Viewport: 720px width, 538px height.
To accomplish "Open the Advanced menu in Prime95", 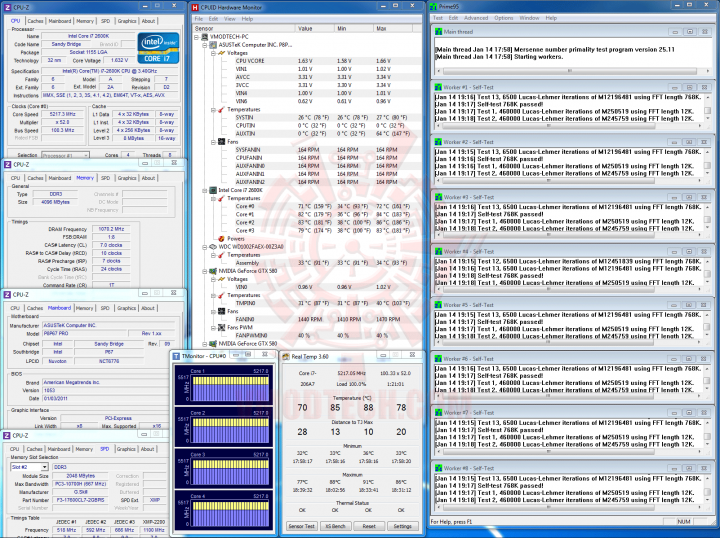I will (x=476, y=18).
